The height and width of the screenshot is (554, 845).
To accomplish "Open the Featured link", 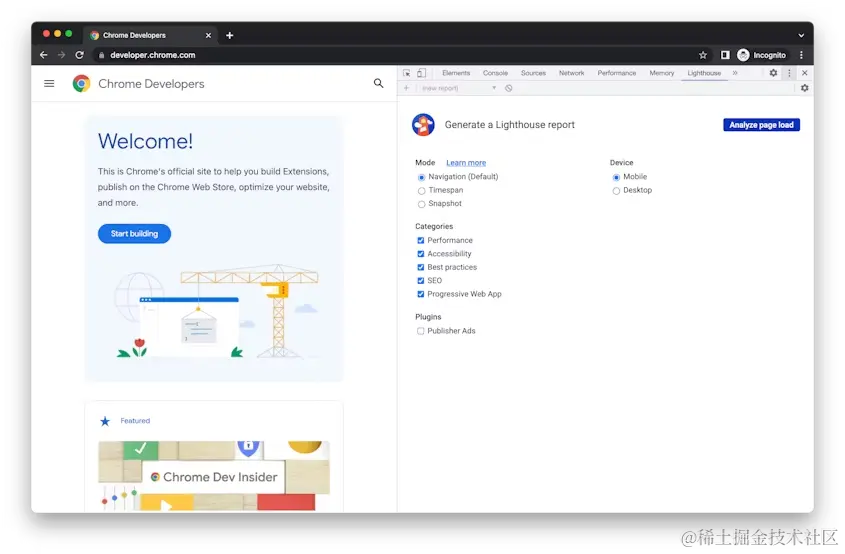I will (x=135, y=420).
